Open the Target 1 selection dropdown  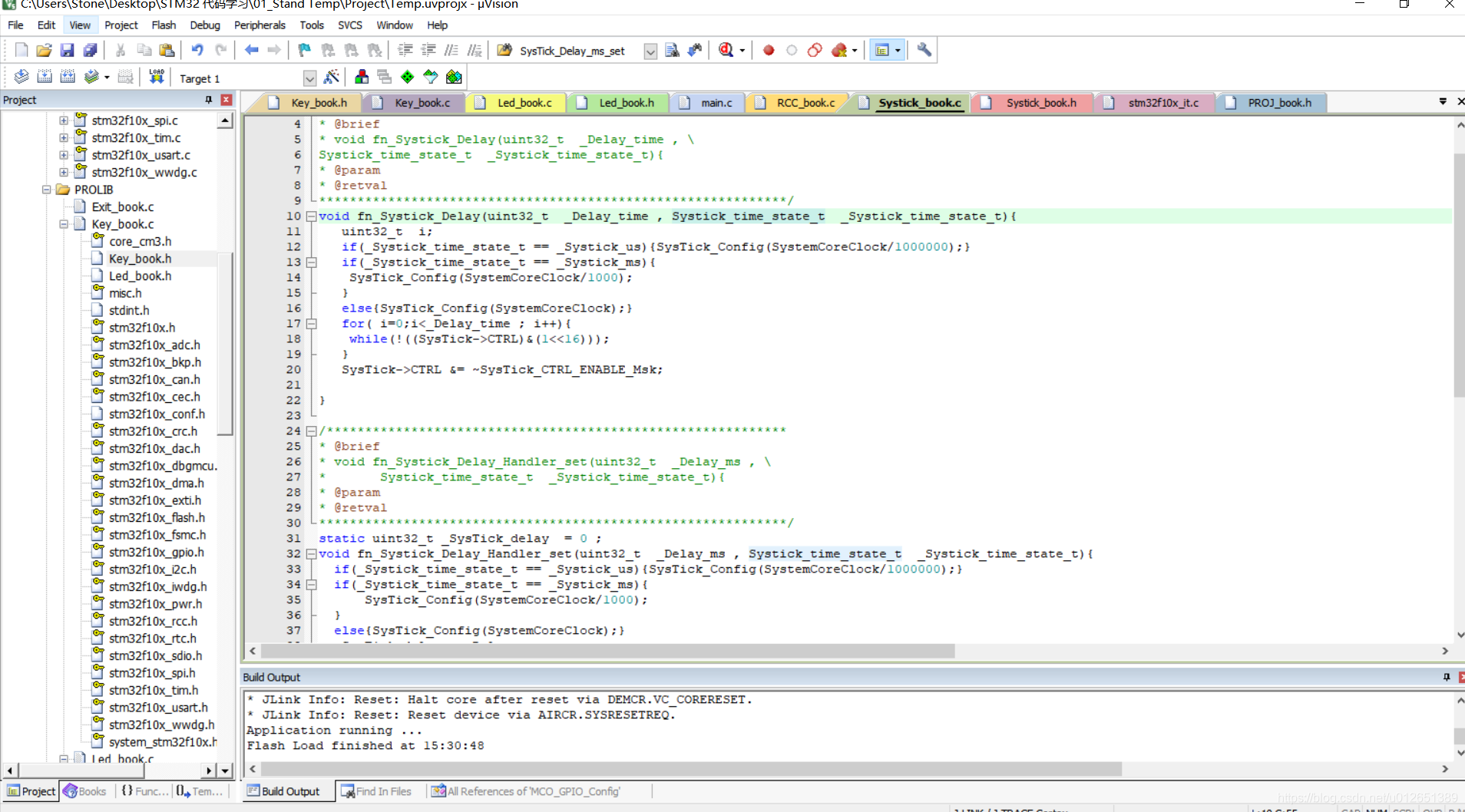pyautogui.click(x=309, y=78)
